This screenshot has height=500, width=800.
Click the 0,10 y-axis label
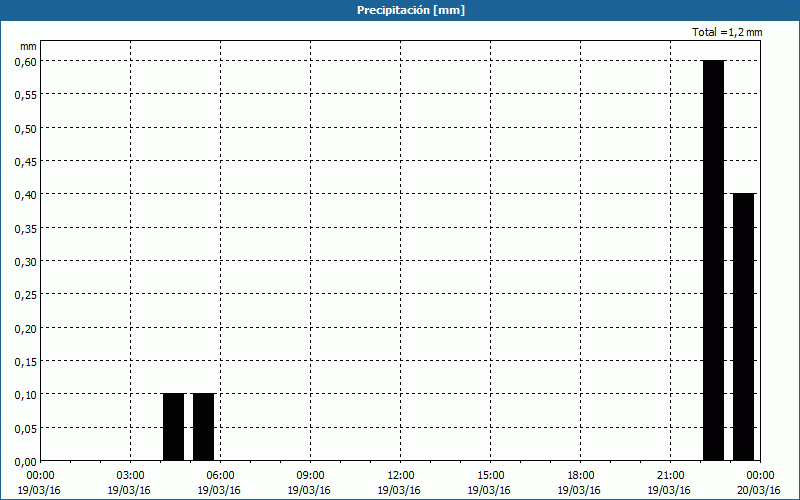pyautogui.click(x=26, y=394)
